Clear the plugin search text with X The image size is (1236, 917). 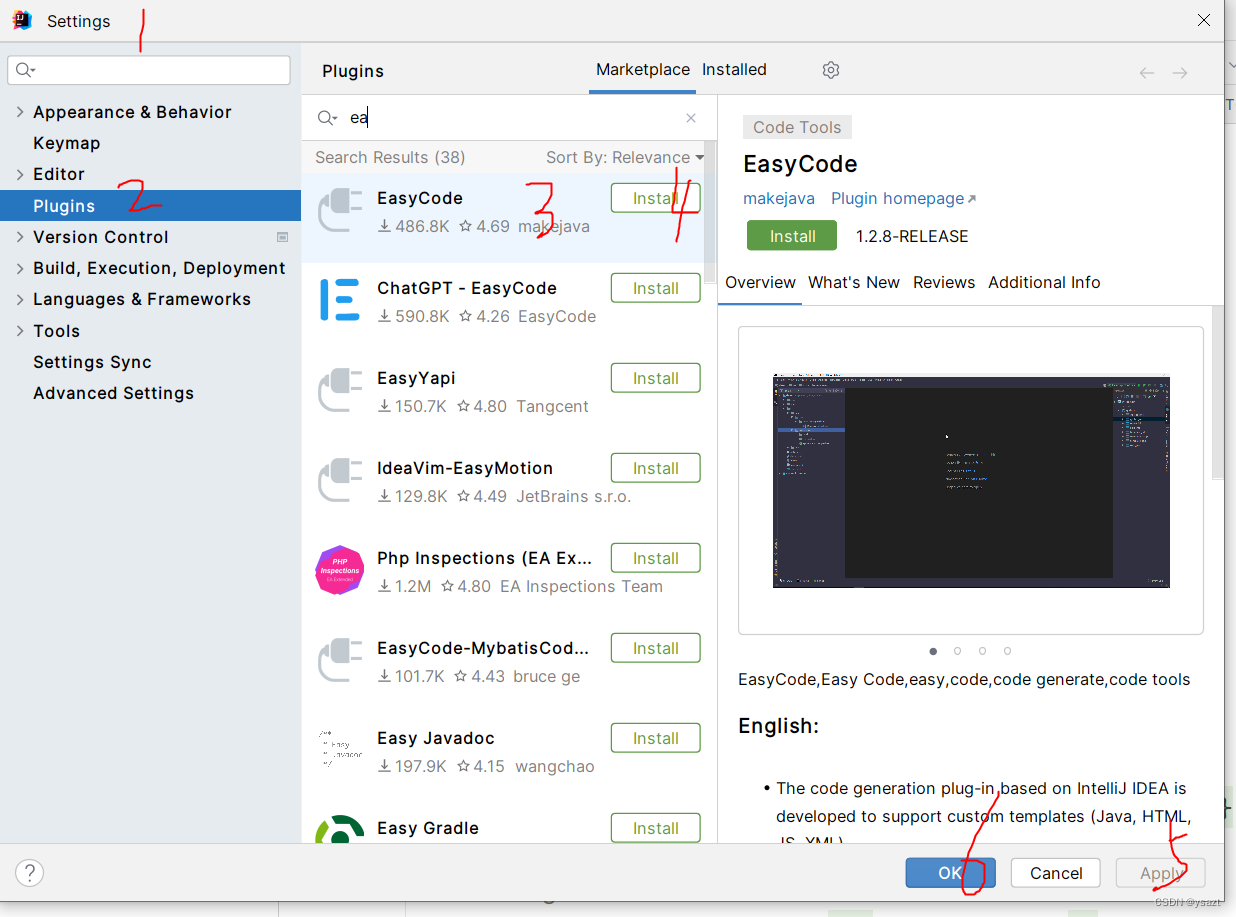pyautogui.click(x=691, y=118)
